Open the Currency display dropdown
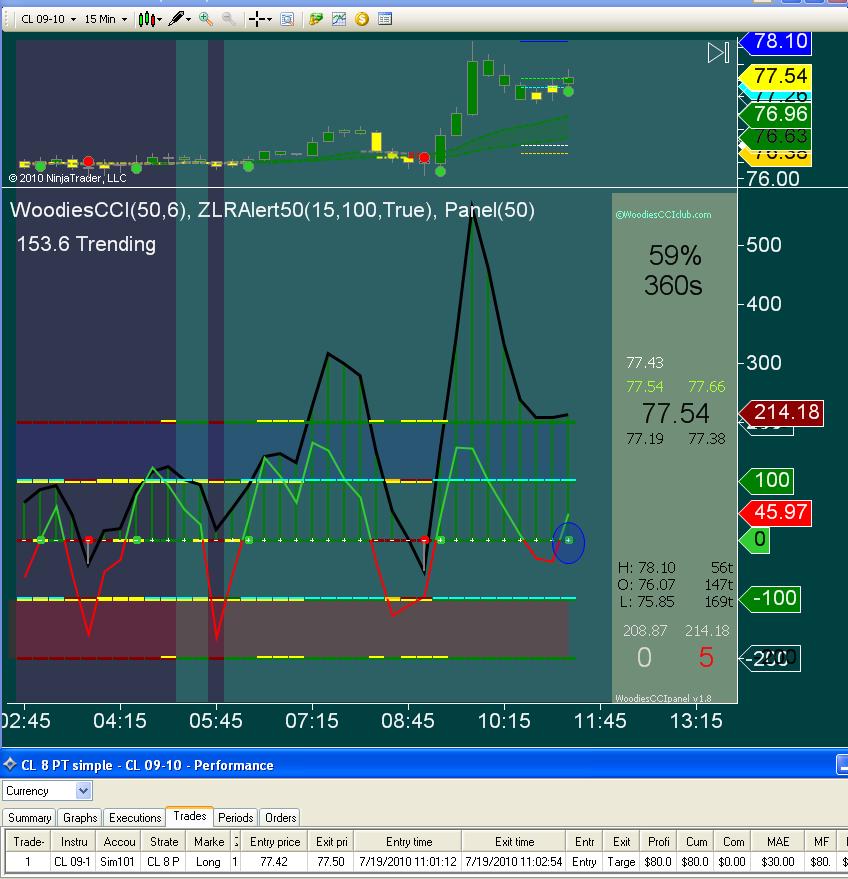848x879 pixels. pyautogui.click(x=47, y=791)
